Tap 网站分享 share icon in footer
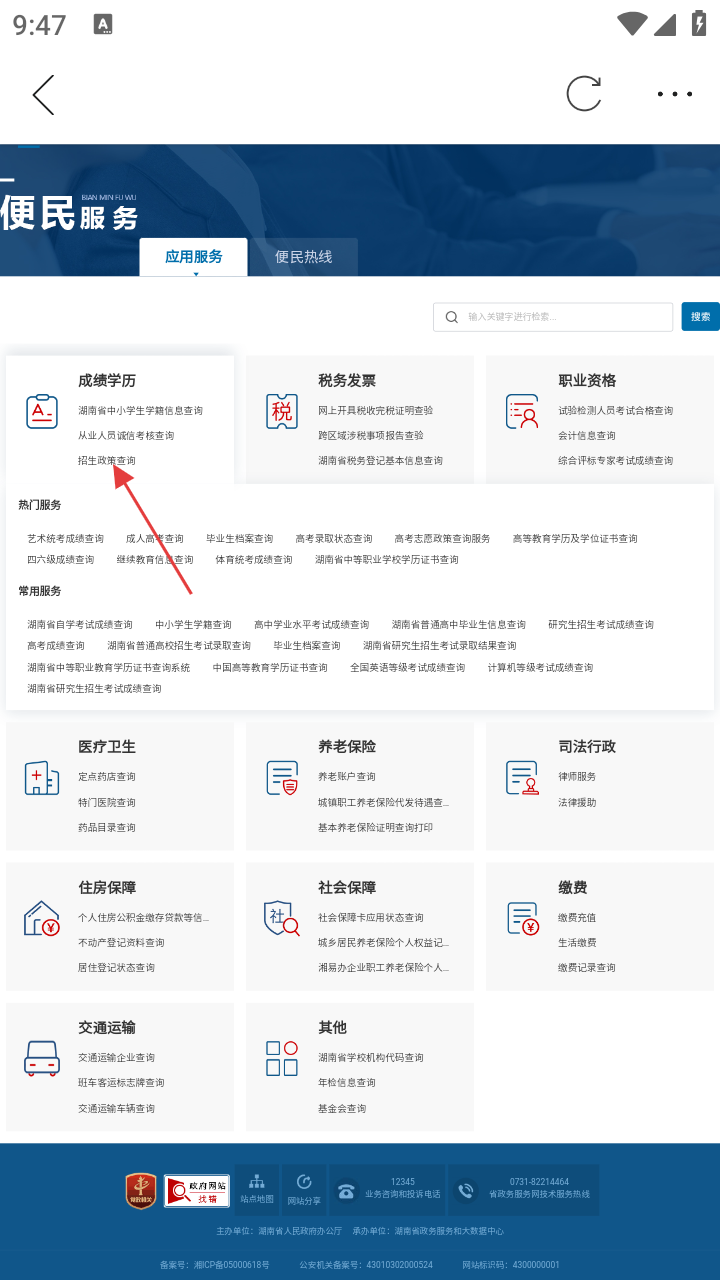The height and width of the screenshot is (1280, 720). coord(304,1189)
